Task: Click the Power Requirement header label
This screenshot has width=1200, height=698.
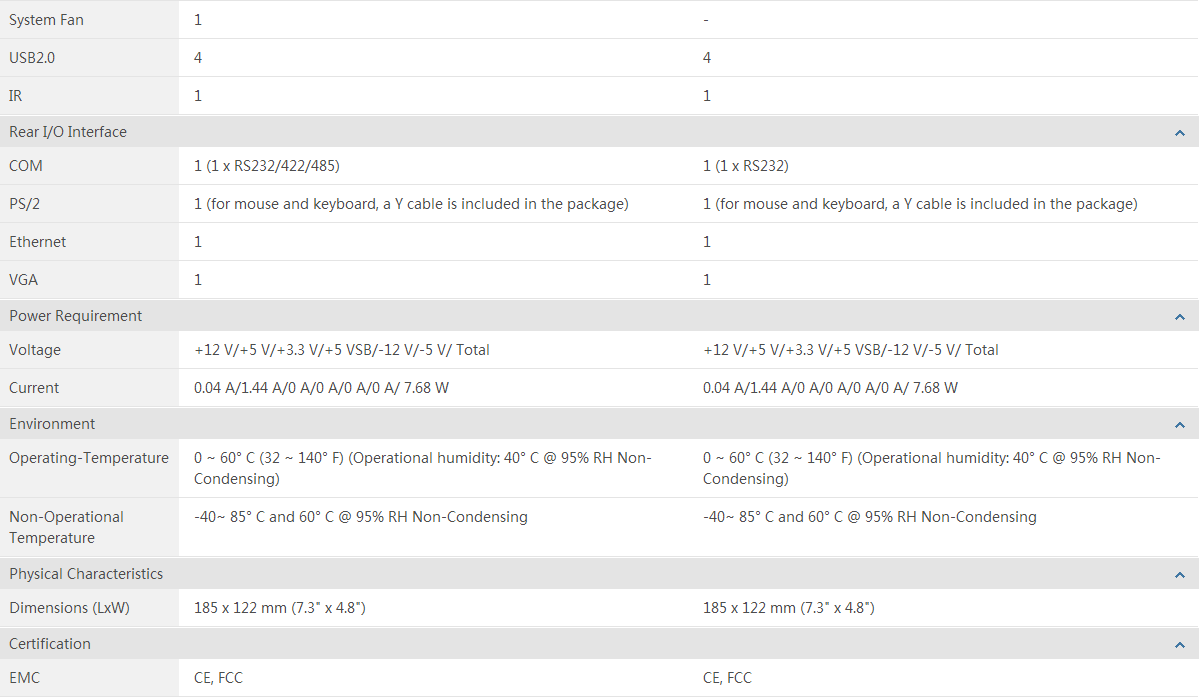Action: [x=76, y=316]
